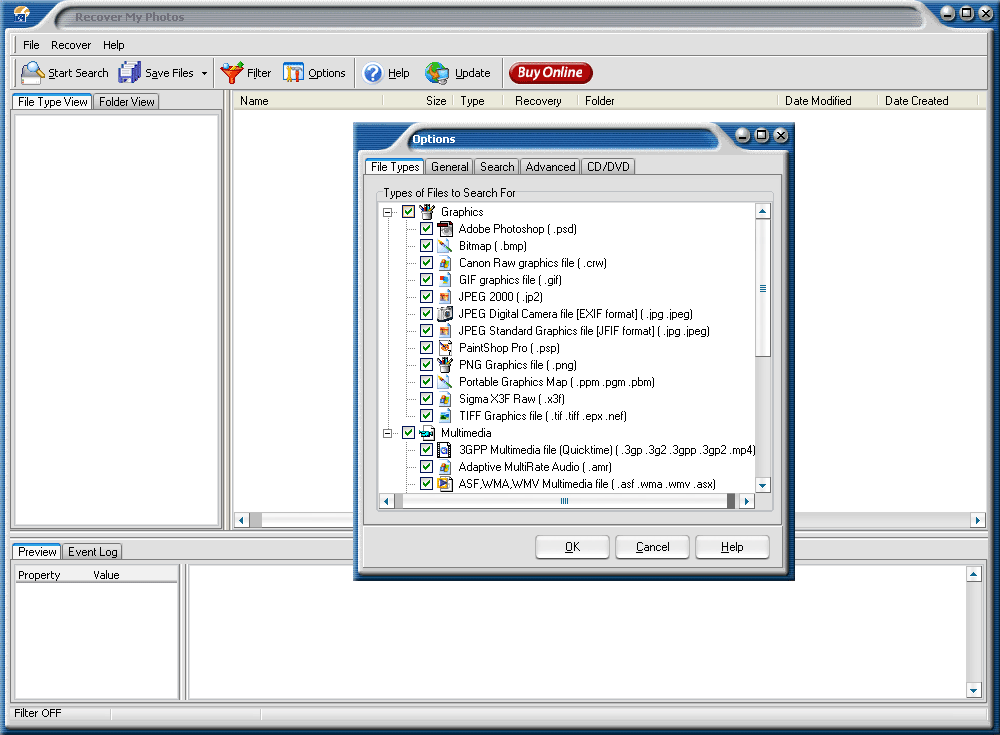
Task: Click the file types list scroll-down arrow
Action: coord(763,486)
